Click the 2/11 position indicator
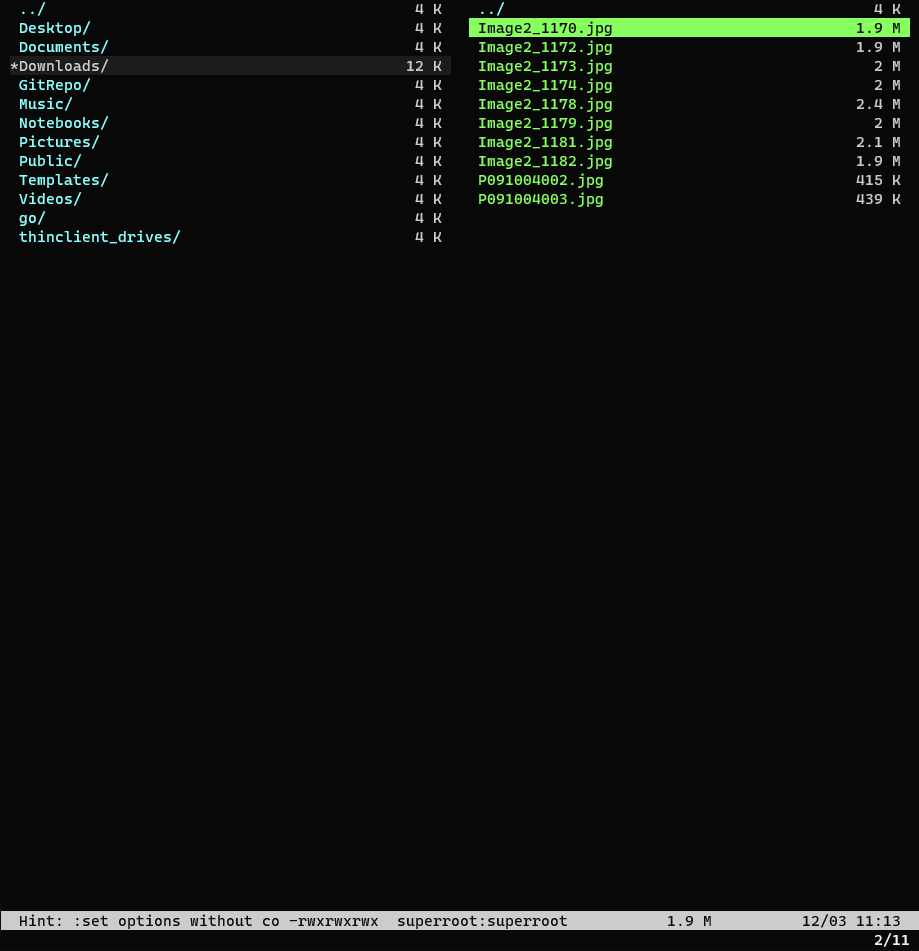This screenshot has width=919, height=951. pos(892,940)
